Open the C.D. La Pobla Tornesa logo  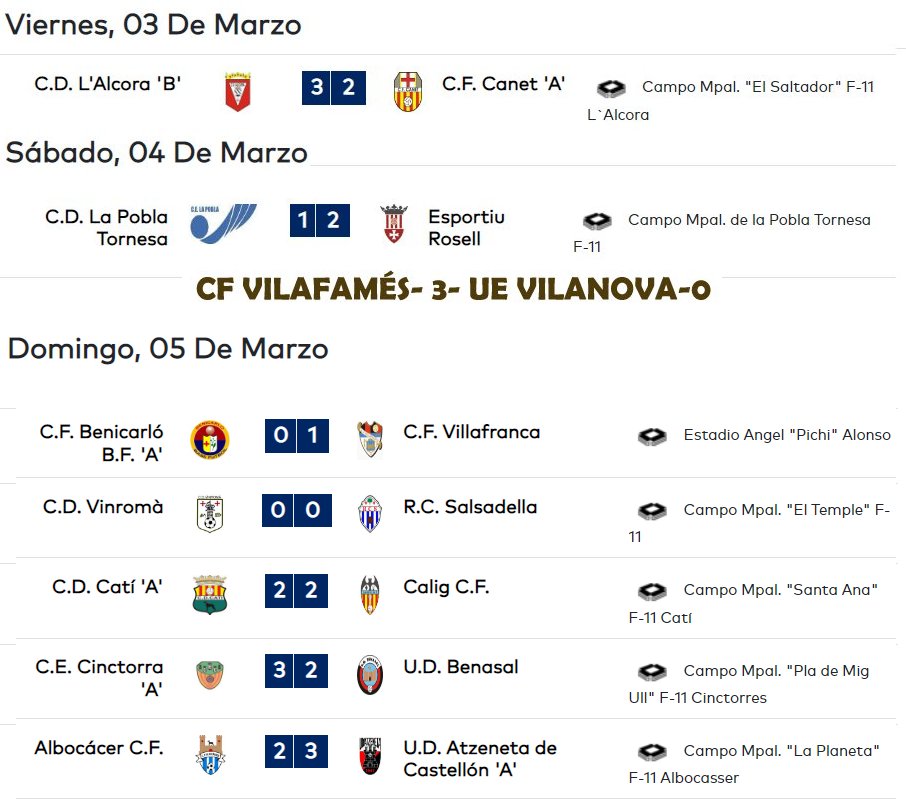223,224
